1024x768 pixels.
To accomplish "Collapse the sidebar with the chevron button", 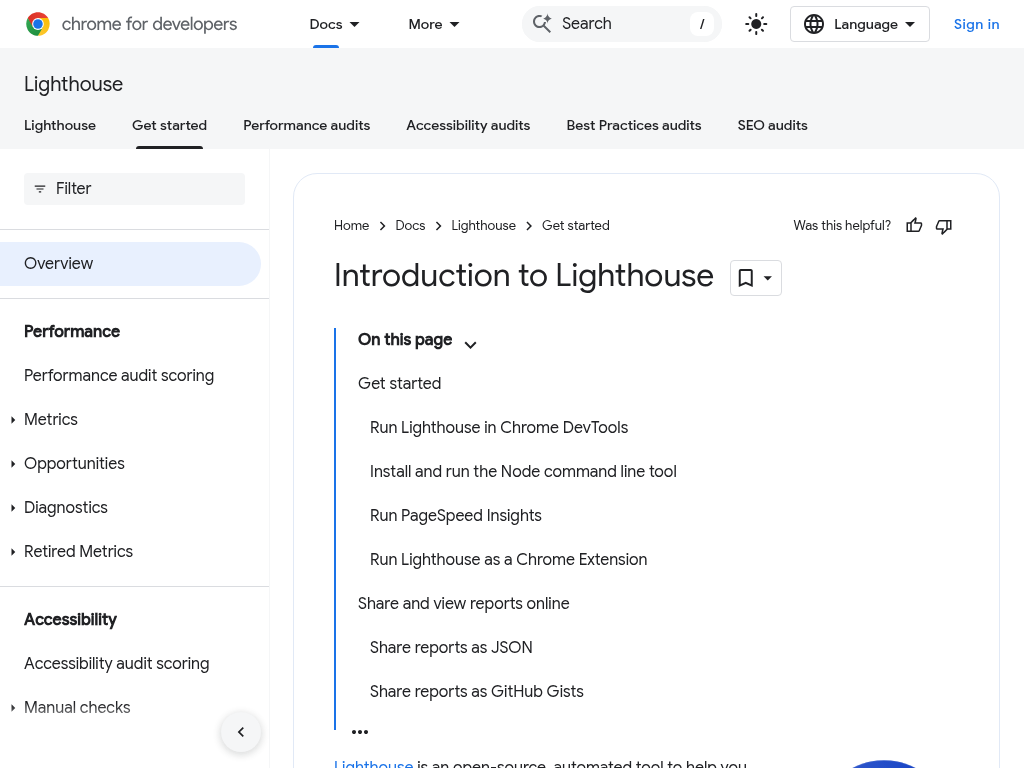I will pyautogui.click(x=241, y=732).
